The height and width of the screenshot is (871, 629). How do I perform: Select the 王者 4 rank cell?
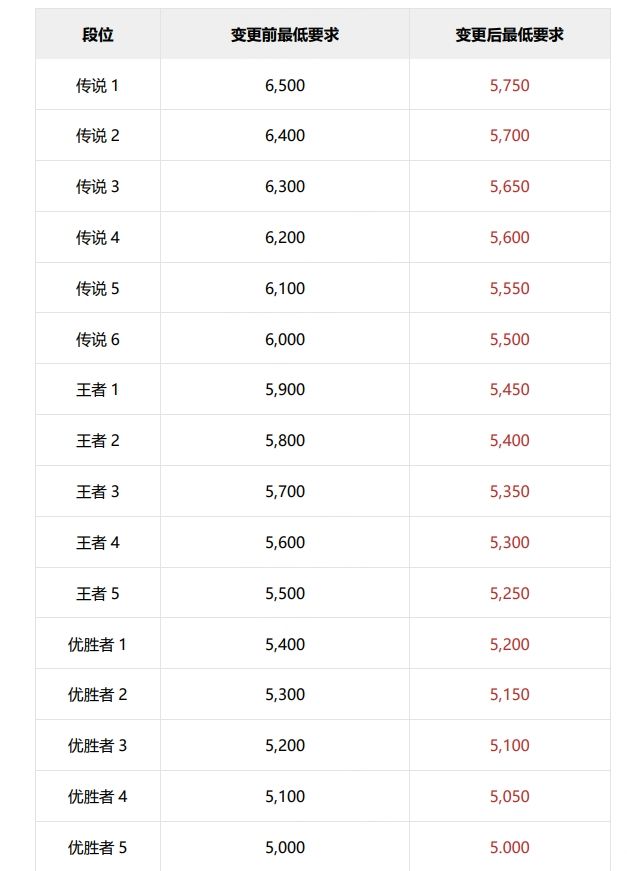98,542
